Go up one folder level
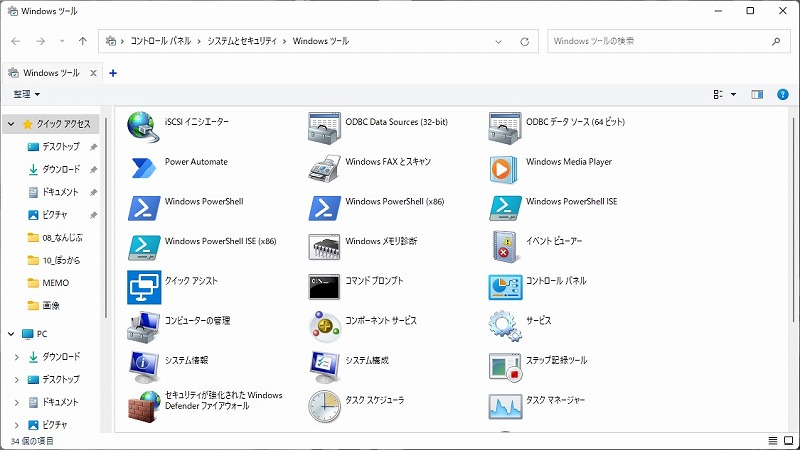800x450 pixels. point(83,41)
